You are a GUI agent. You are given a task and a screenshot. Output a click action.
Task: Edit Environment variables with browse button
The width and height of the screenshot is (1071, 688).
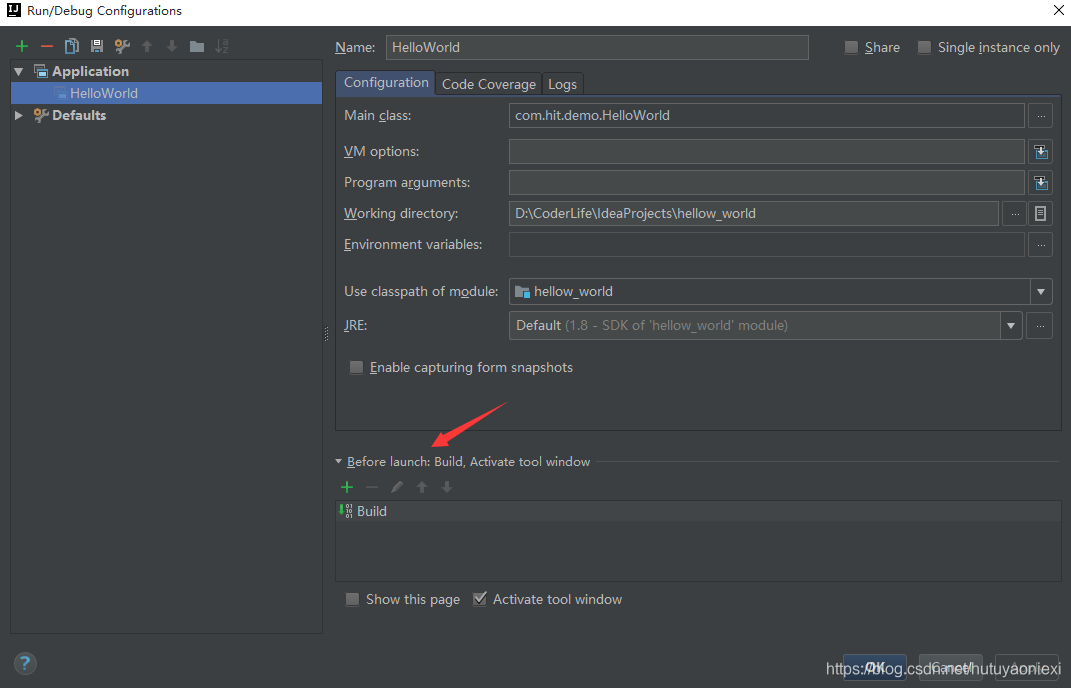pyautogui.click(x=1040, y=244)
